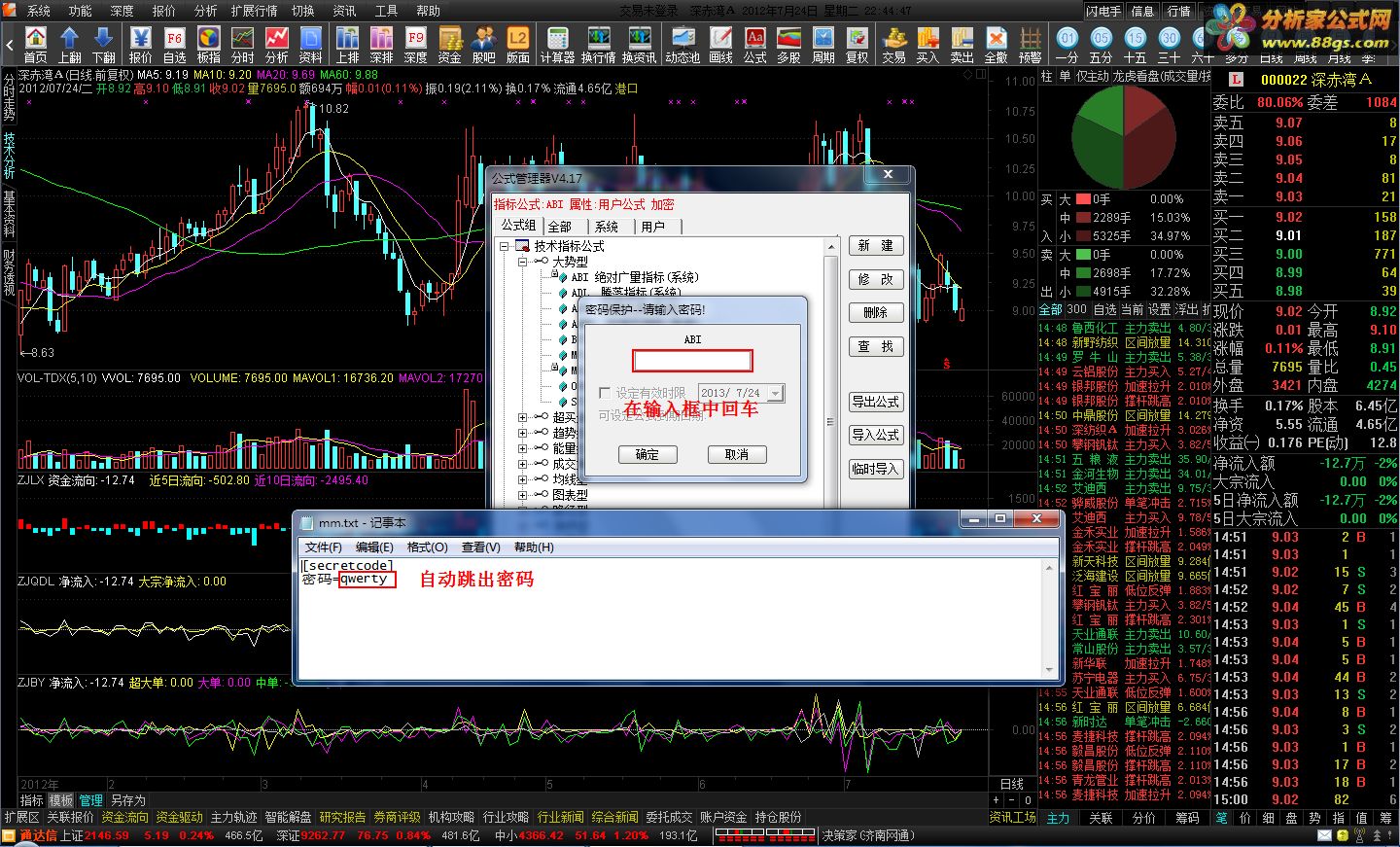The height and width of the screenshot is (847, 1400).
Task: Open the 交易 trading icon
Action: coord(894,45)
